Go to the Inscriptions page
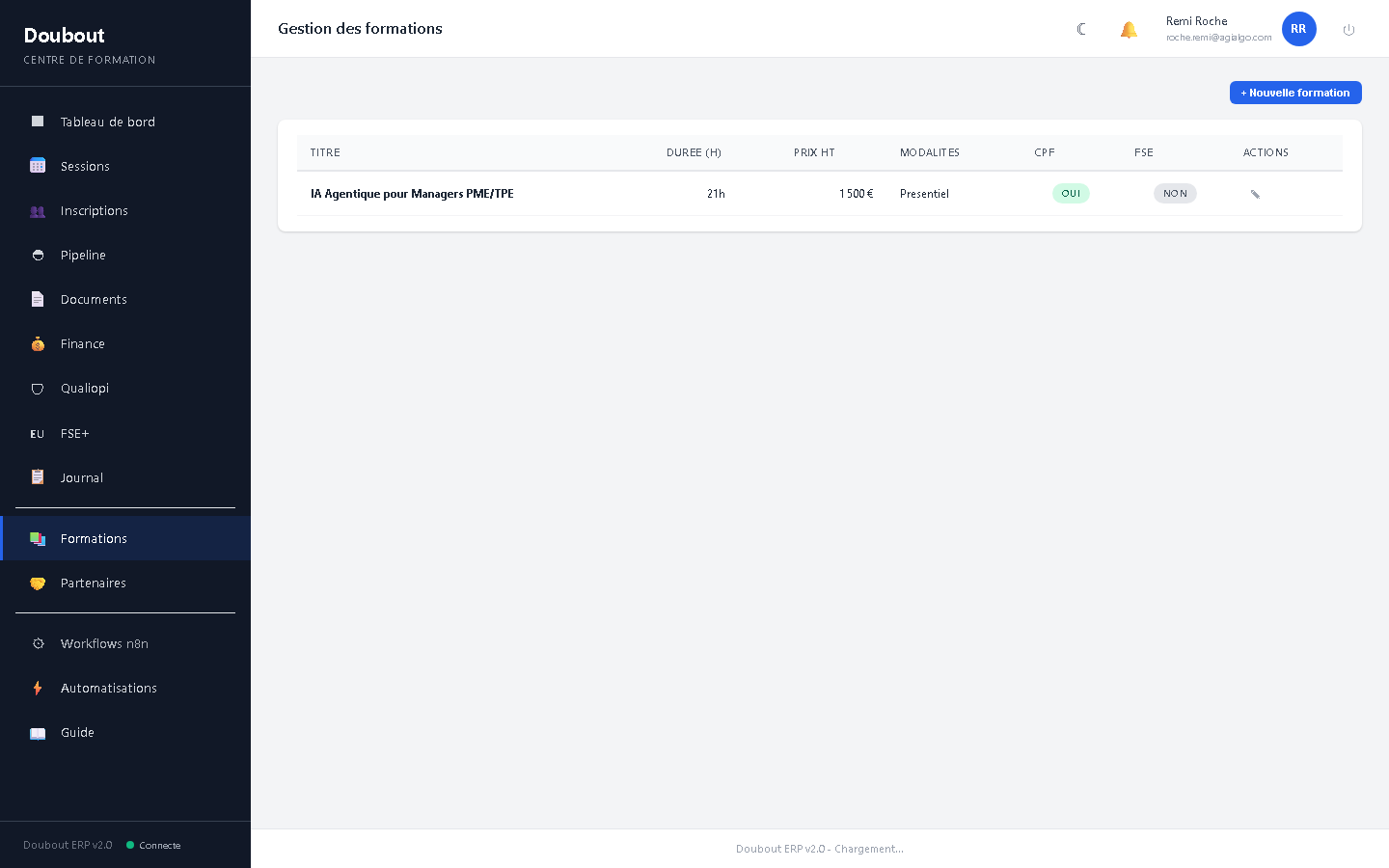The width and height of the screenshot is (1389, 868). click(x=94, y=210)
